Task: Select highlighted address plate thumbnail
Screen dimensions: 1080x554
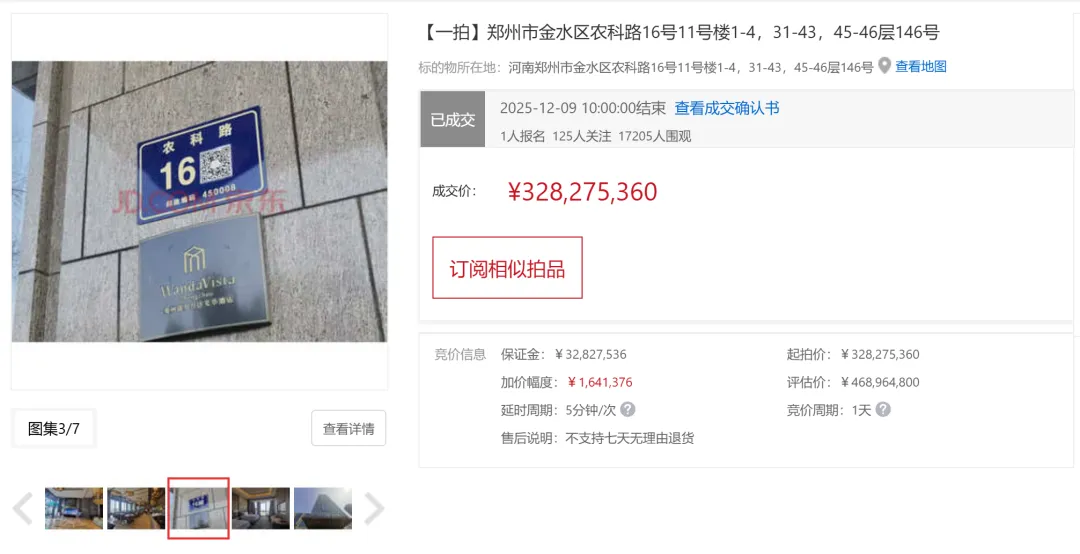Action: (198, 509)
